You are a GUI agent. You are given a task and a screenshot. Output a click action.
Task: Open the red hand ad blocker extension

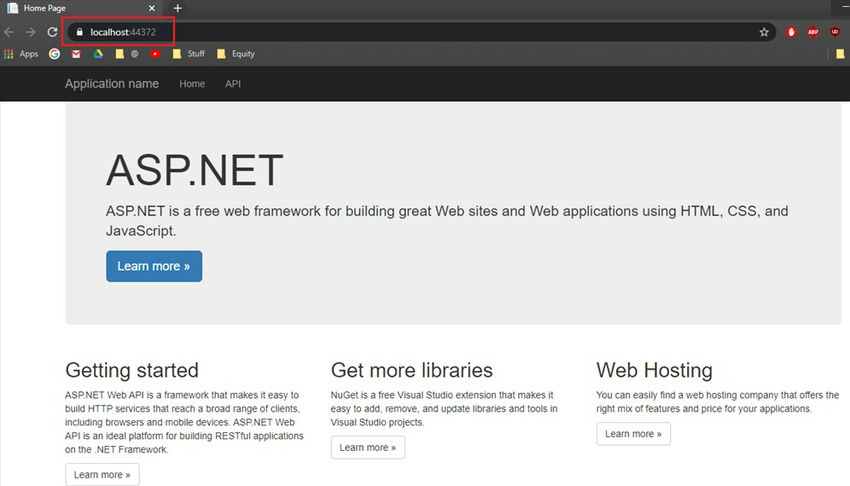(791, 32)
